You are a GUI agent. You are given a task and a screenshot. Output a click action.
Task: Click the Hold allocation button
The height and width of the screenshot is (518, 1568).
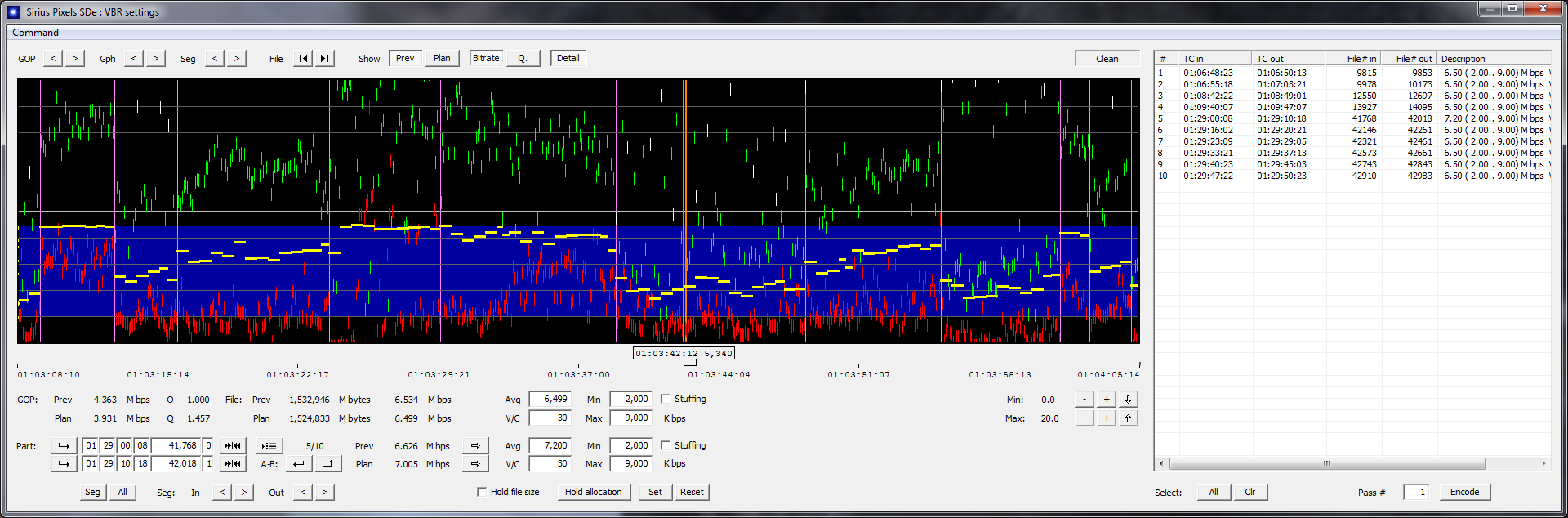[x=594, y=492]
